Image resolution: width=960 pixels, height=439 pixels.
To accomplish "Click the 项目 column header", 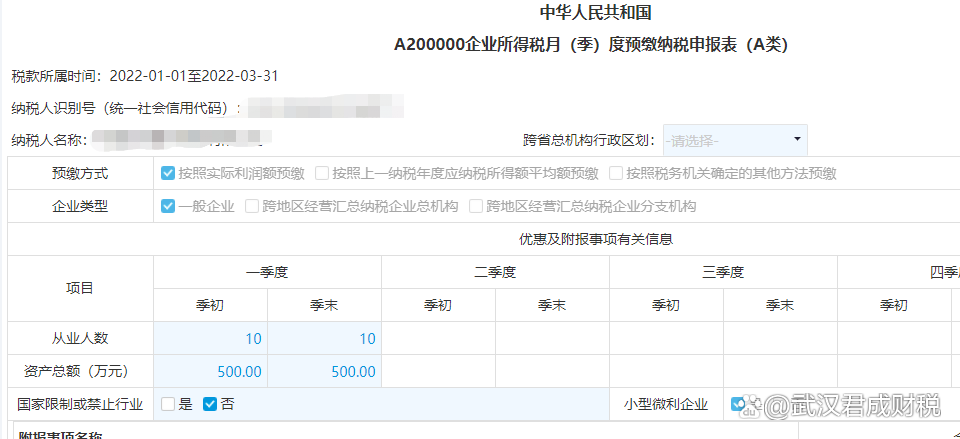I will (80, 288).
